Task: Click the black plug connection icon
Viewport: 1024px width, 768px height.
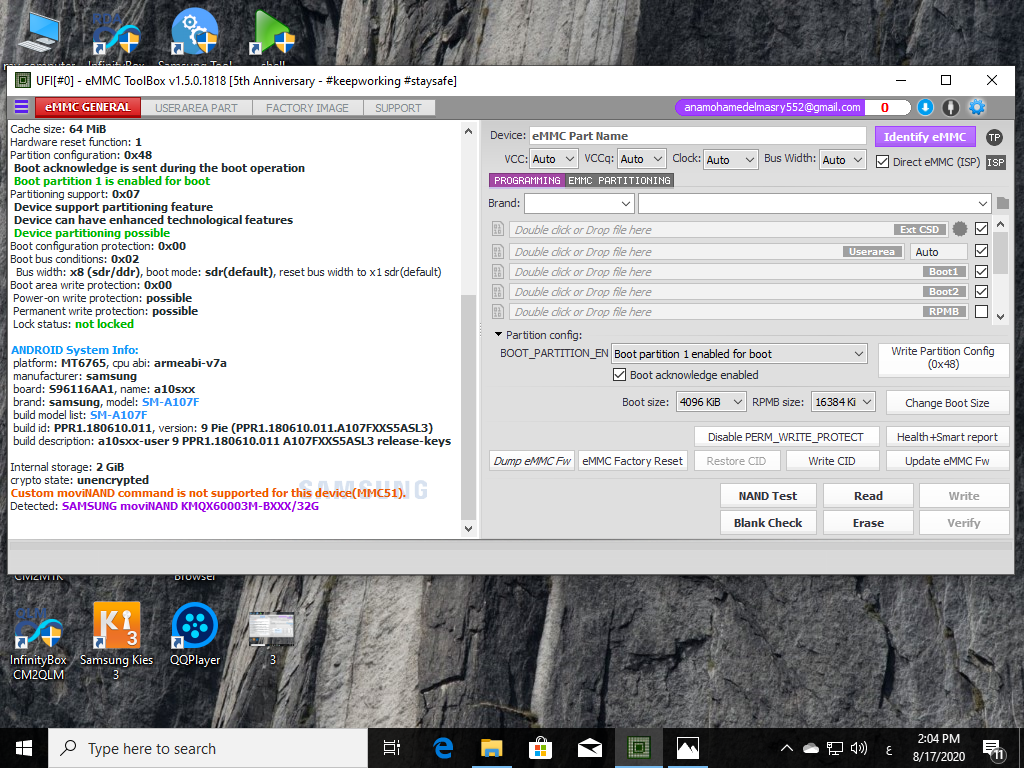Action: tap(951, 107)
